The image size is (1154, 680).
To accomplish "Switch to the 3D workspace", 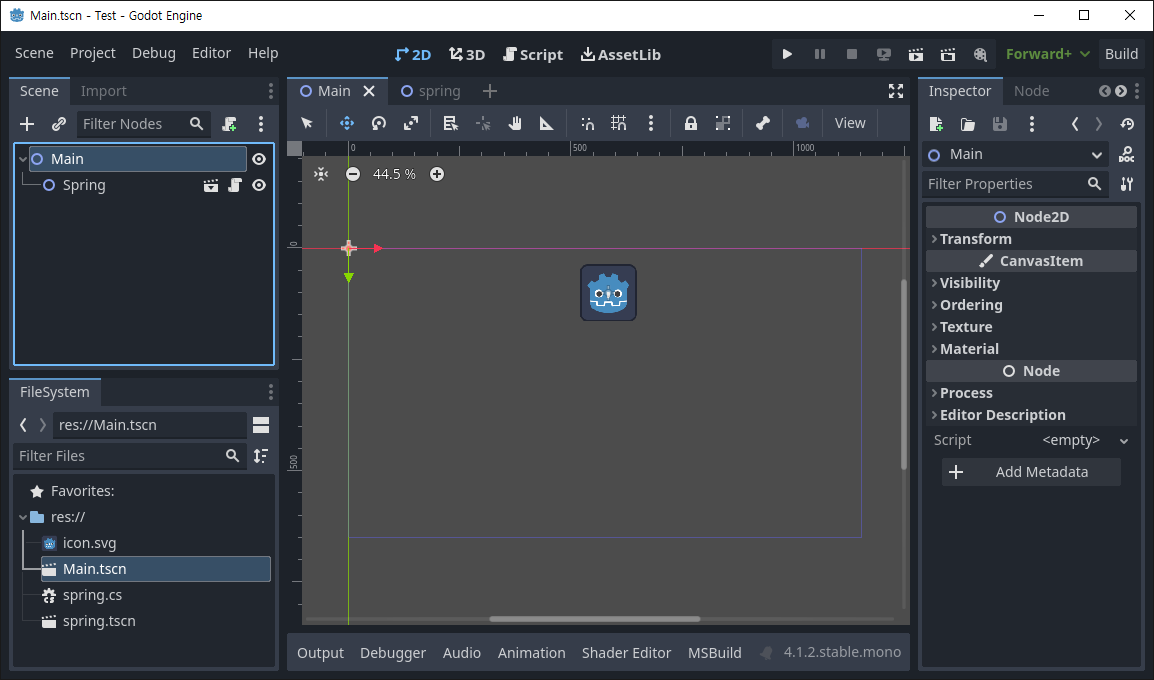I will pos(467,54).
